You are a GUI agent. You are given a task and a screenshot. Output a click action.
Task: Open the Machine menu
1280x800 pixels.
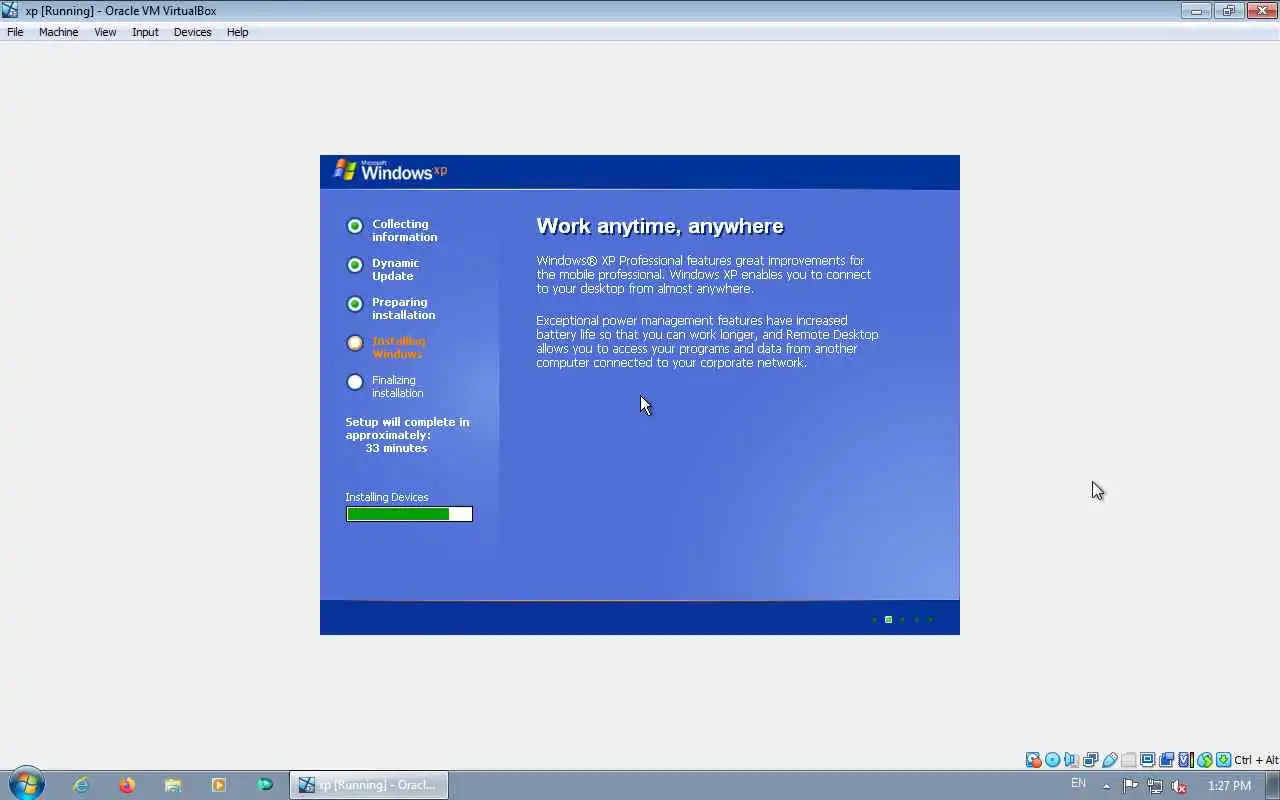[58, 32]
